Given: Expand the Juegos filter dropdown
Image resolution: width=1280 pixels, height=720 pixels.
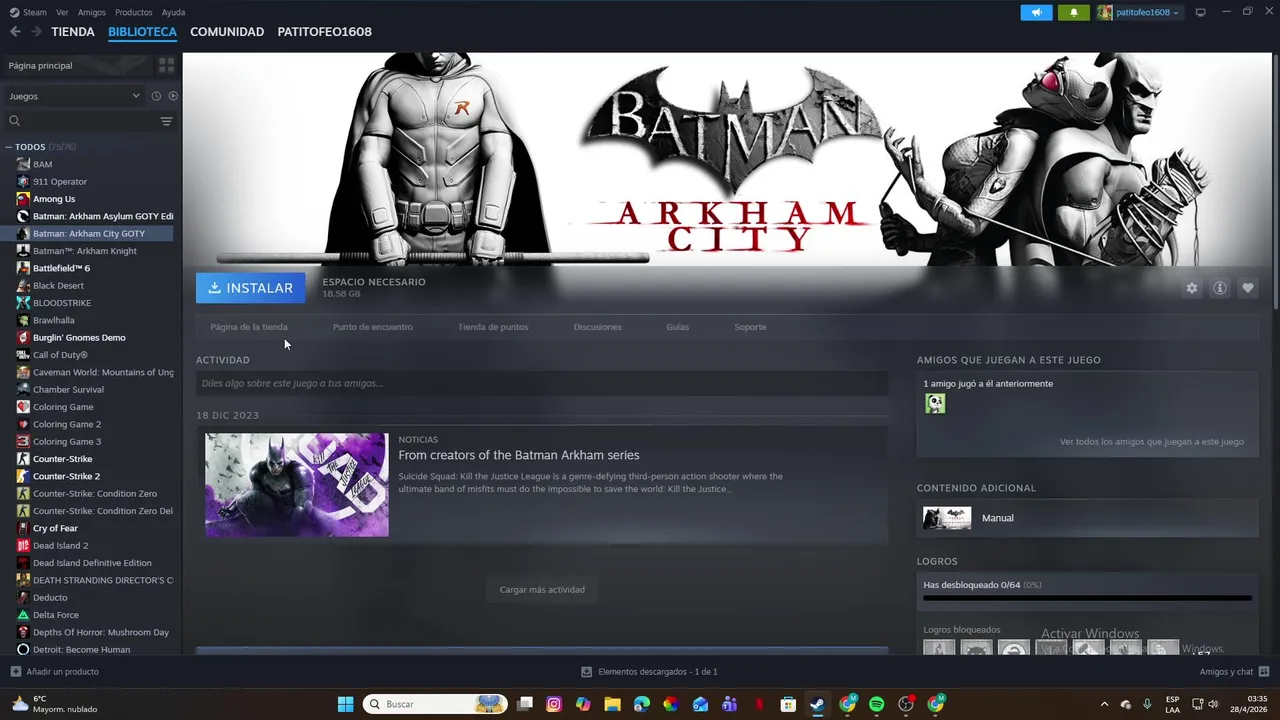Looking at the screenshot, I should (74, 96).
